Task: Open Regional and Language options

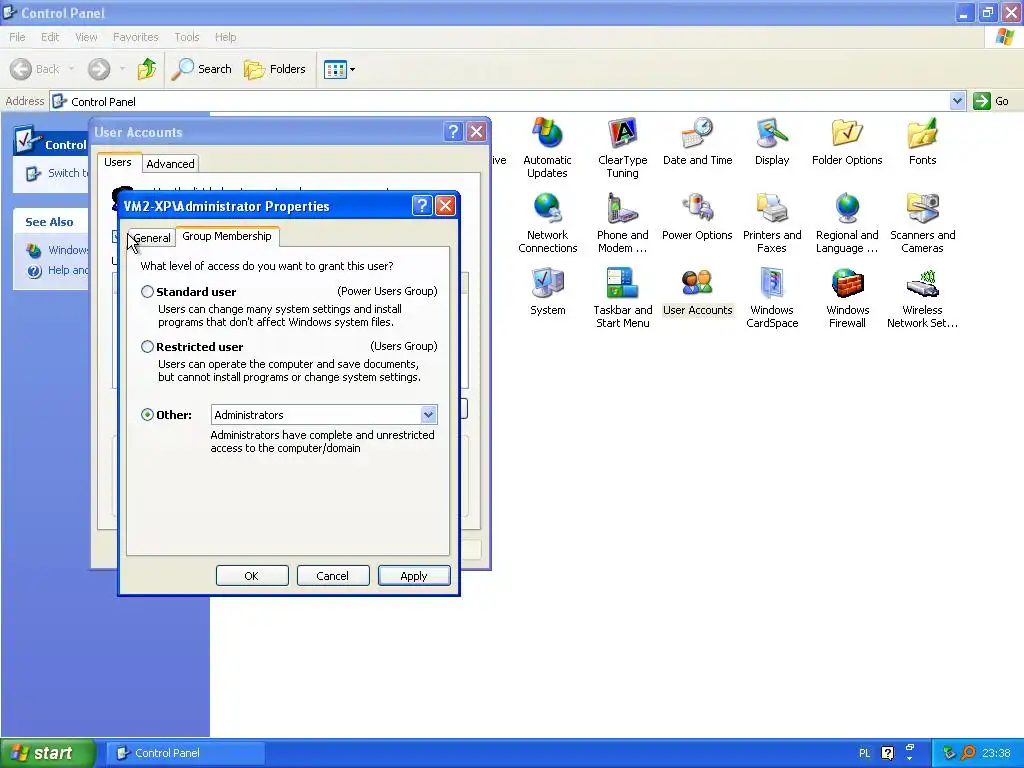Action: (847, 223)
